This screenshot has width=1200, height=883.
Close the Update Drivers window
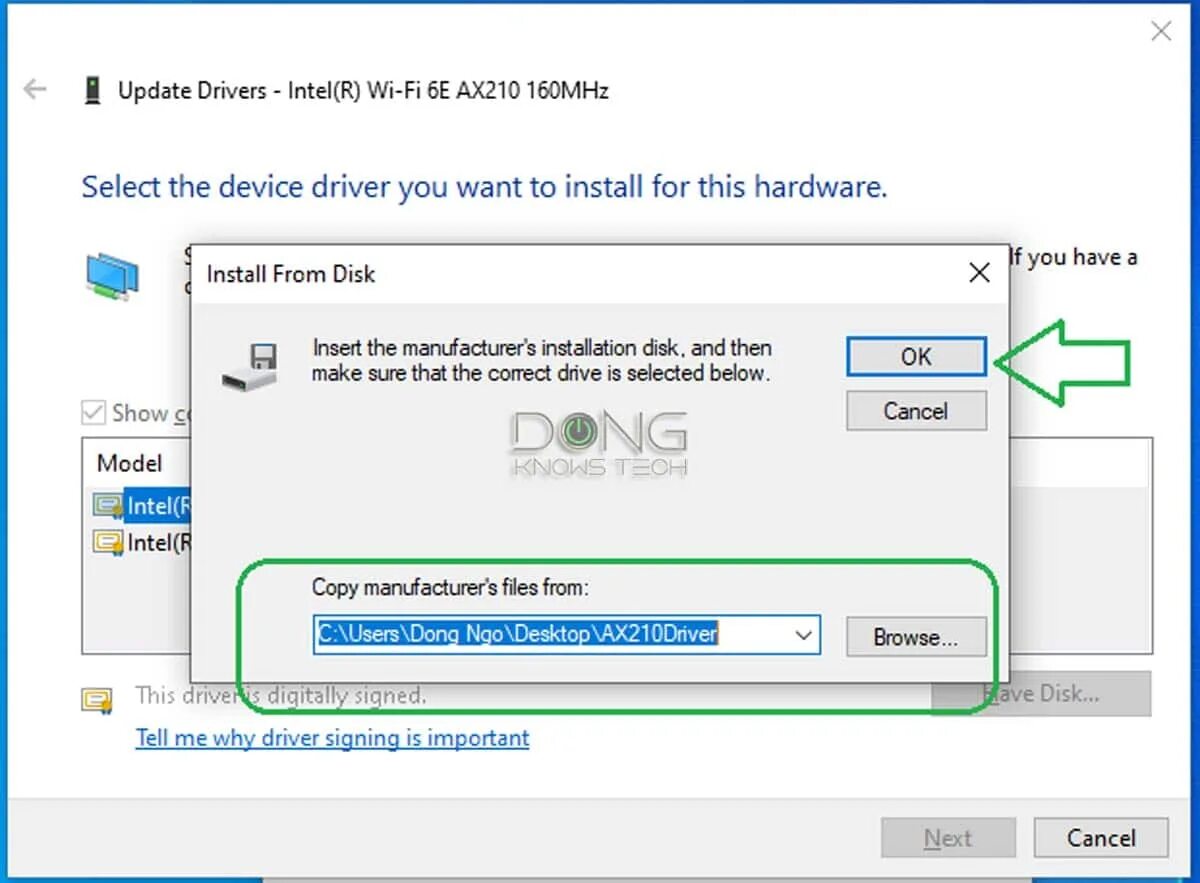[1161, 32]
